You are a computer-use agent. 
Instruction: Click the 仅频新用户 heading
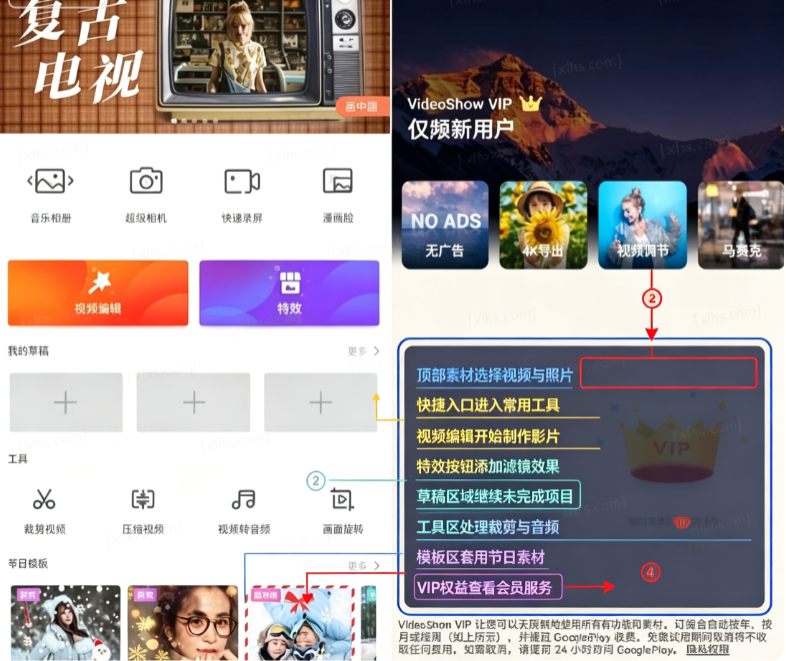pos(460,129)
